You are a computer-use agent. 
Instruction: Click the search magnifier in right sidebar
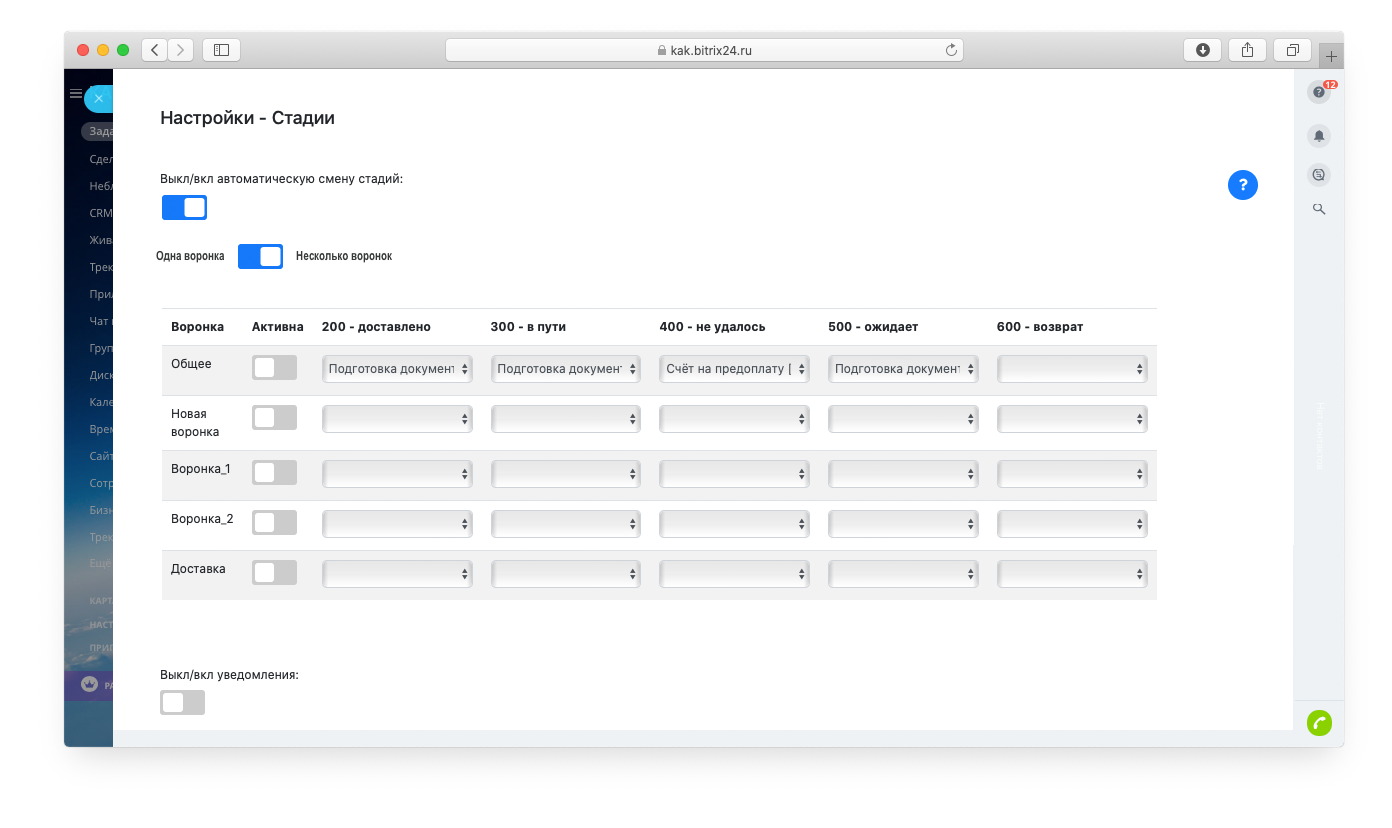1319,209
